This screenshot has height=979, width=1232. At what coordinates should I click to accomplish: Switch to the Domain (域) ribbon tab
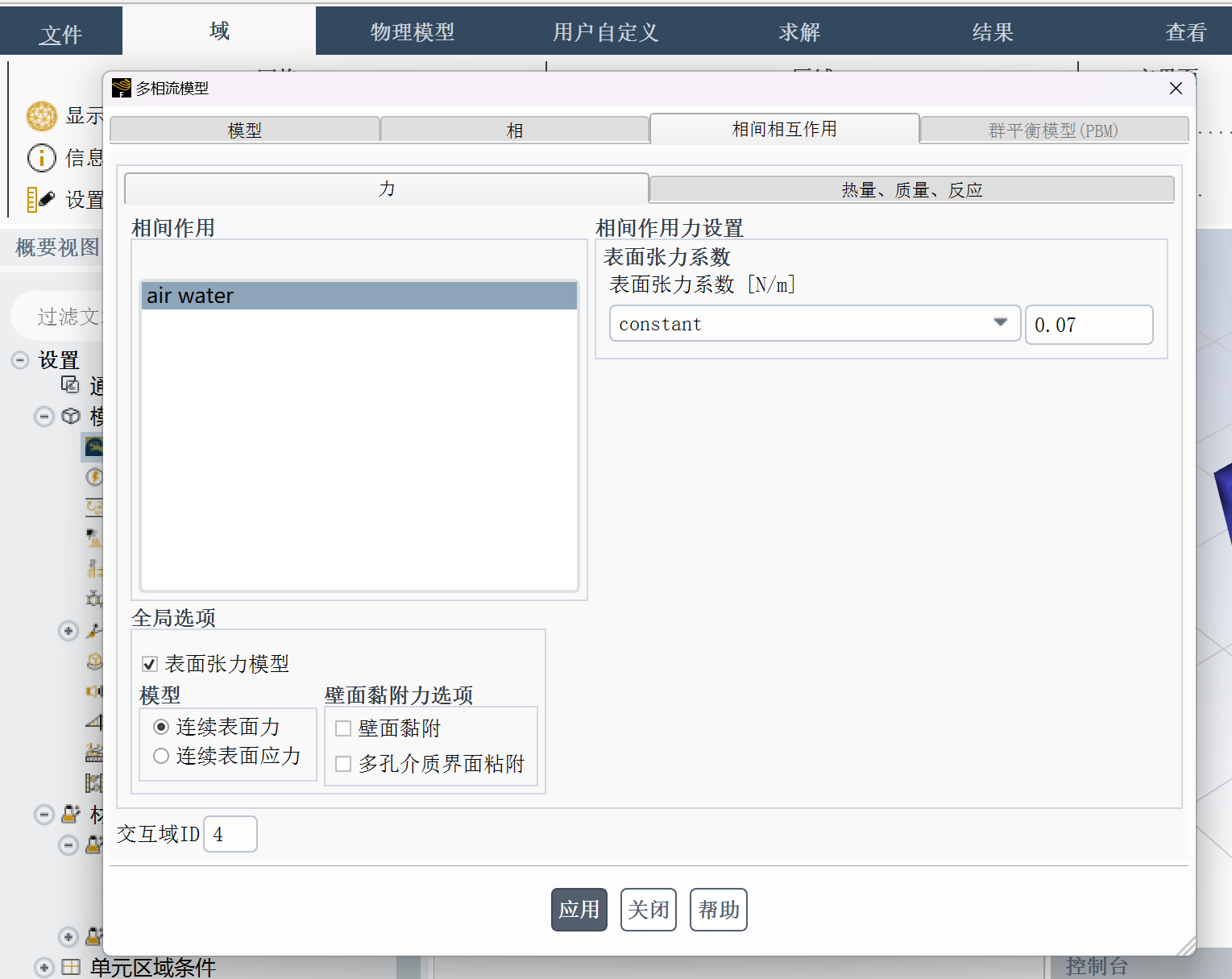click(x=219, y=31)
